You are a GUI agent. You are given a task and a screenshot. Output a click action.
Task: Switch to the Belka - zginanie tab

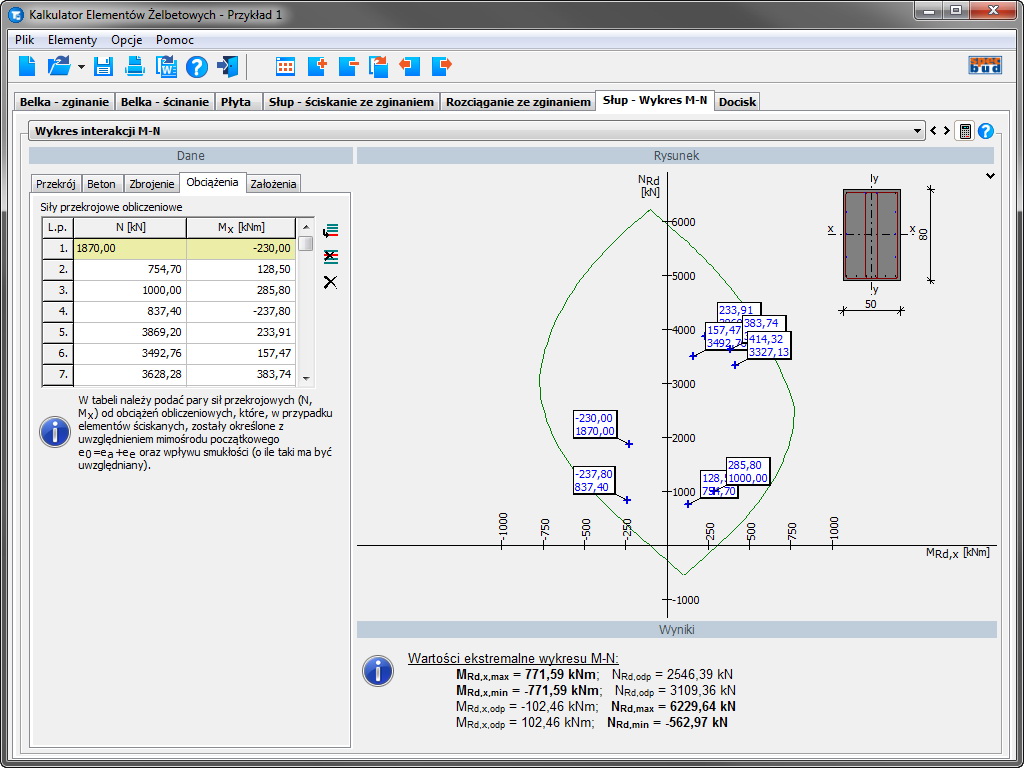coord(65,102)
